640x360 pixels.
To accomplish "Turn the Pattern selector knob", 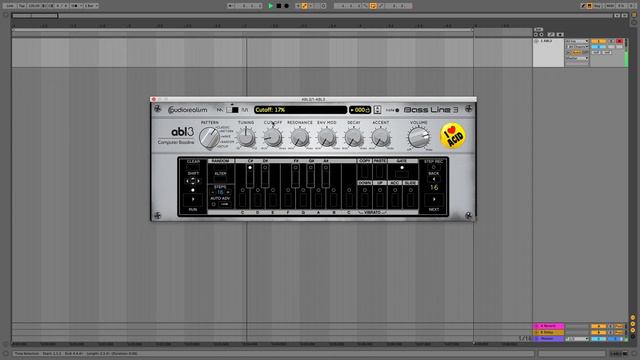I will [x=209, y=138].
